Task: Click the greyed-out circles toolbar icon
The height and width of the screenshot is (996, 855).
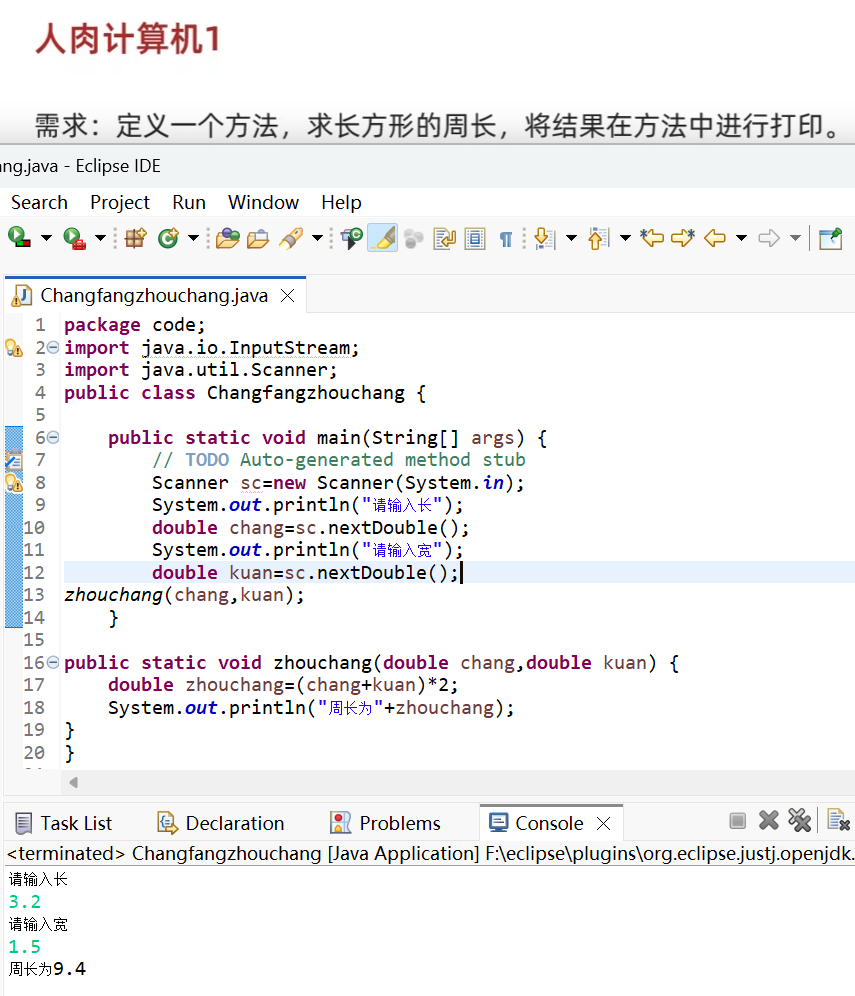Action: click(x=414, y=238)
